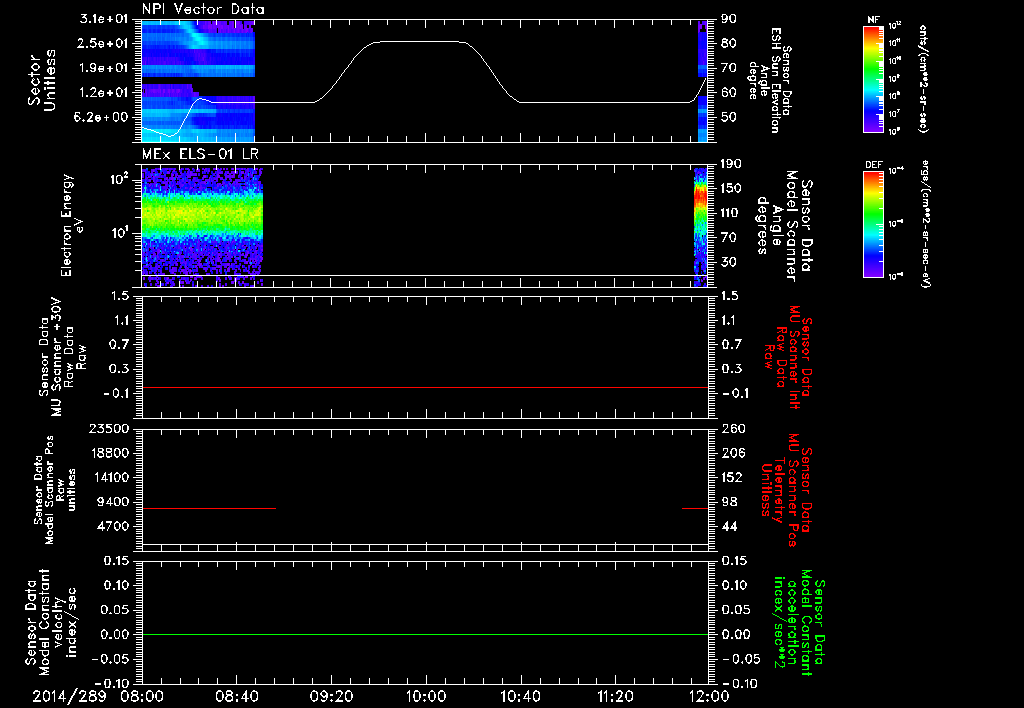This screenshot has width=1024, height=708.
Task: Click the plateau of the white sun elevation curve
Action: [x=421, y=42]
